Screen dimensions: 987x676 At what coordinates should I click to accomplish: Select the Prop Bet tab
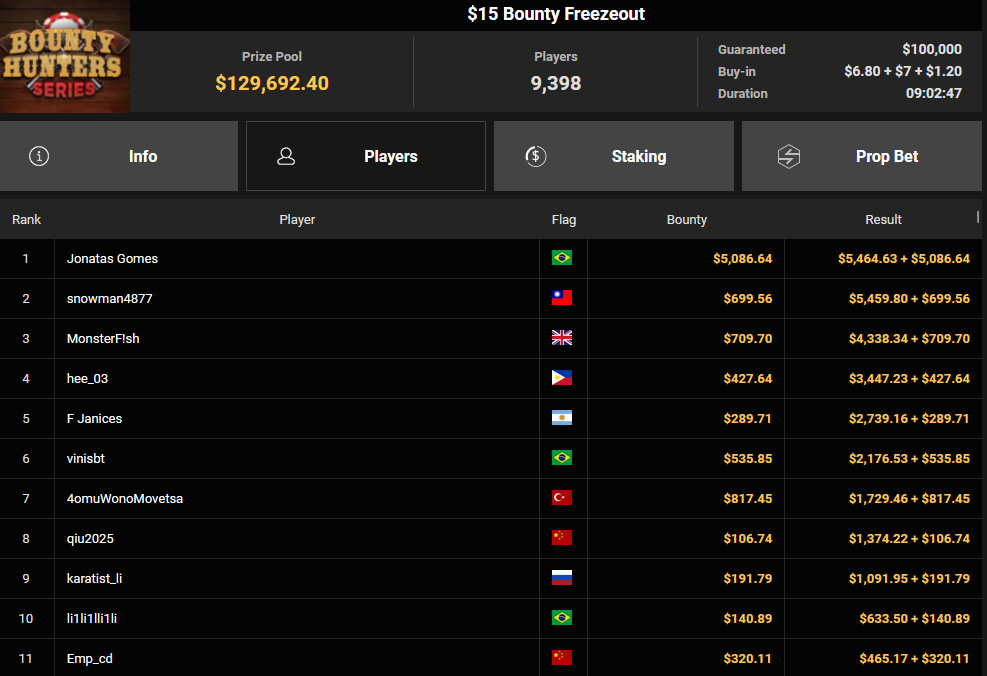(862, 156)
